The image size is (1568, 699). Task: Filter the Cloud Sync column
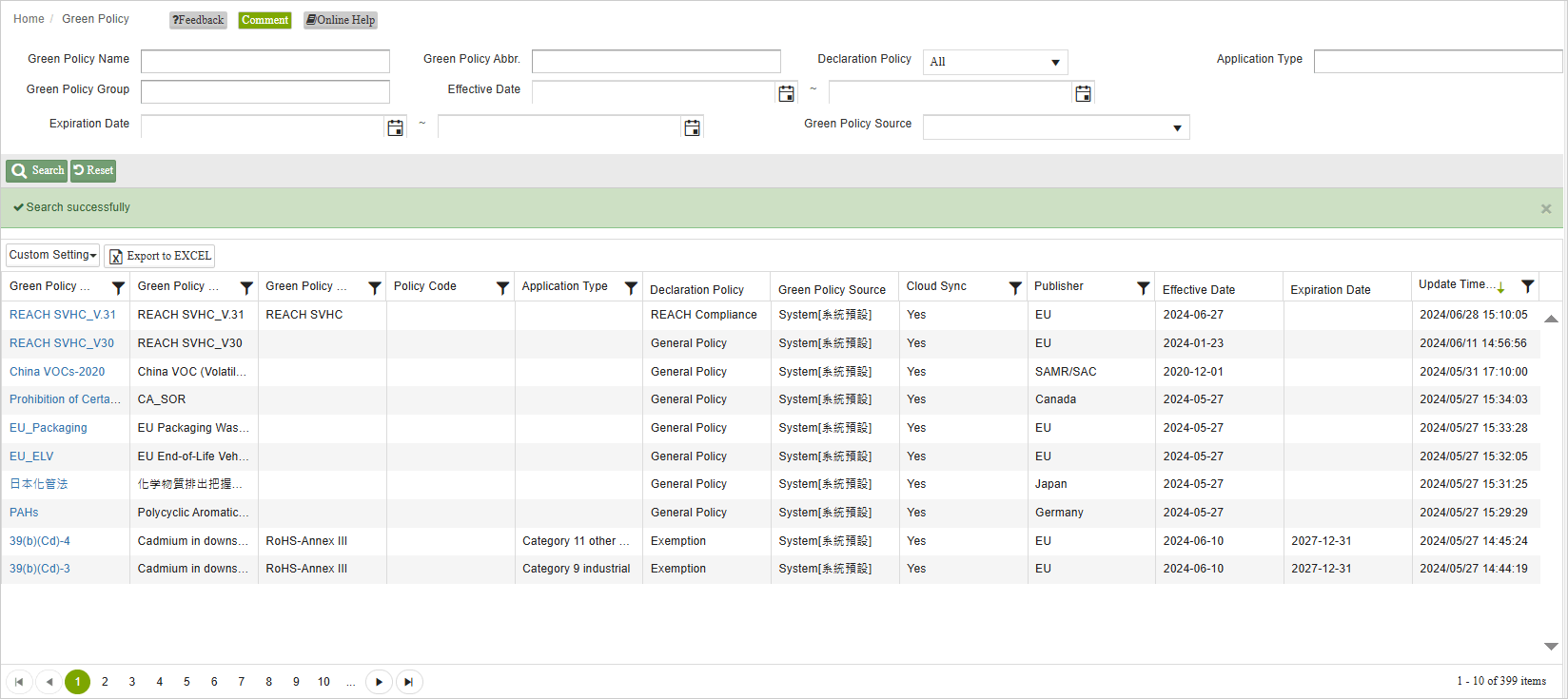point(1015,287)
